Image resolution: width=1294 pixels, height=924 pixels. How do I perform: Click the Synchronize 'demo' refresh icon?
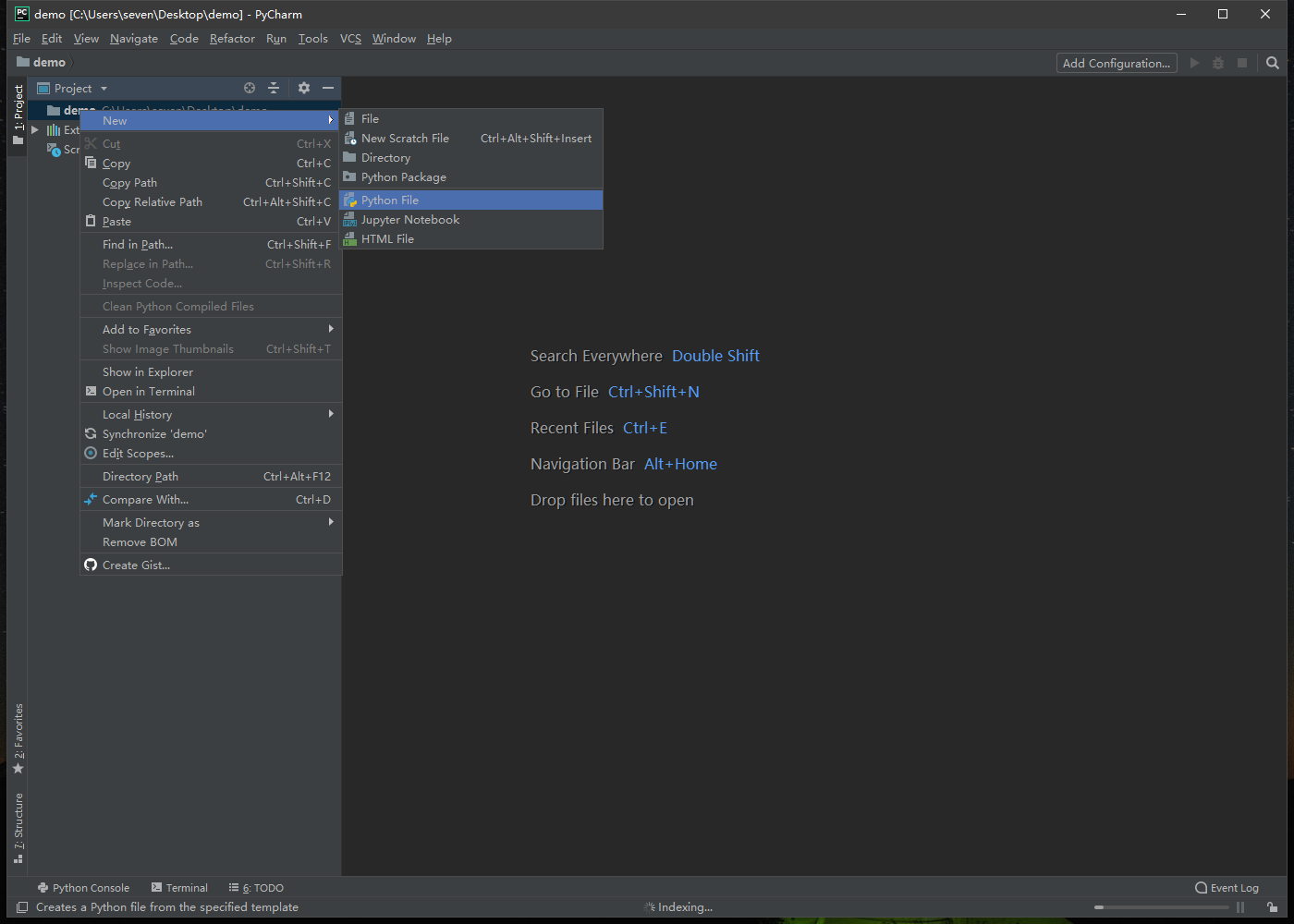(91, 433)
